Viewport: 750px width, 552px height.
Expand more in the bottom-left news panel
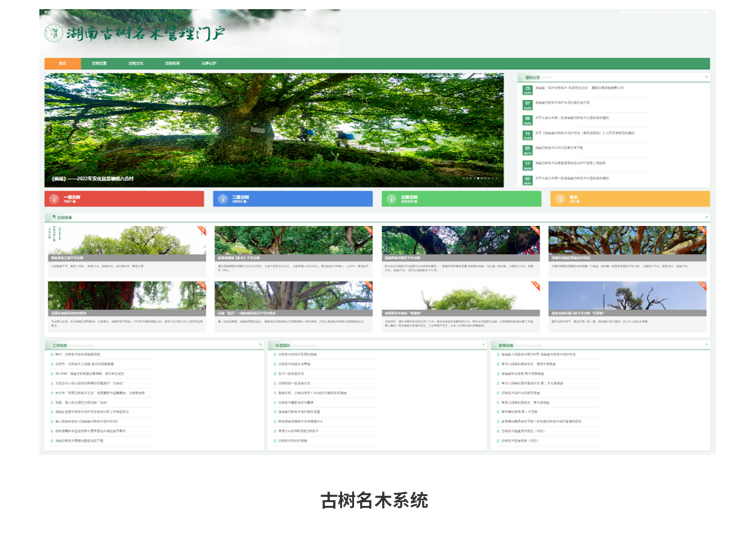259,346
